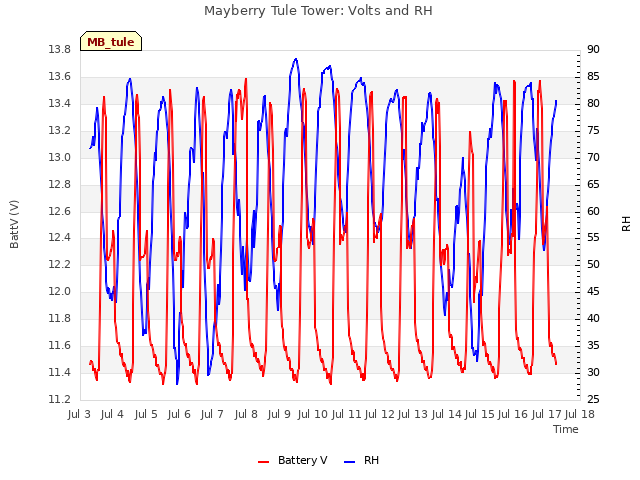Click the 11.8 left axis tick label
Screen dimensions: 640x480
(60, 318)
